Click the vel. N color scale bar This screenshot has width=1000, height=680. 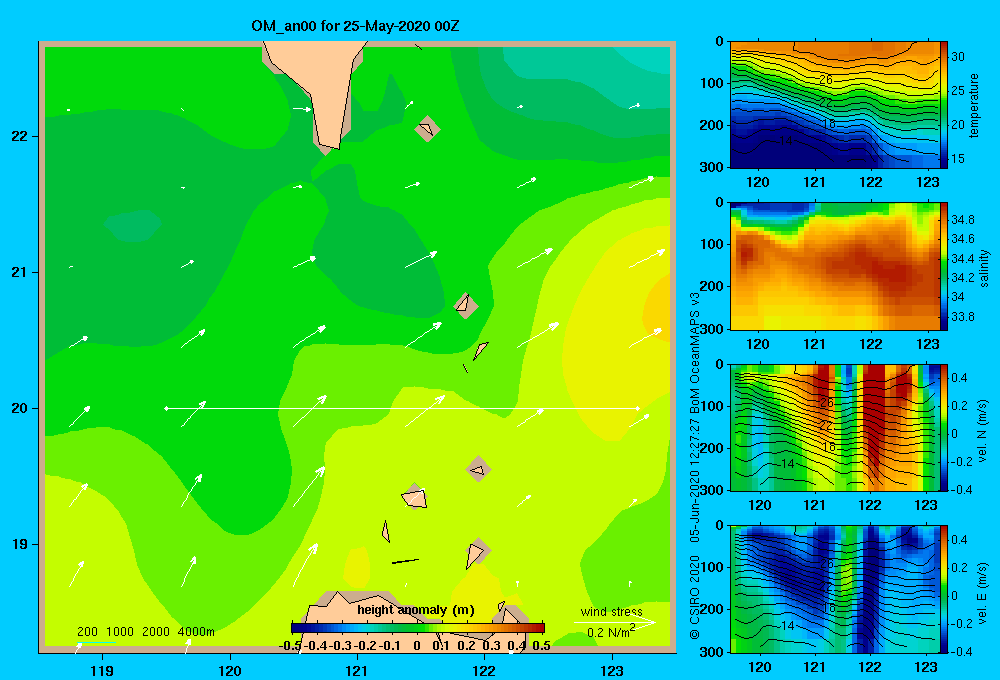(944, 427)
